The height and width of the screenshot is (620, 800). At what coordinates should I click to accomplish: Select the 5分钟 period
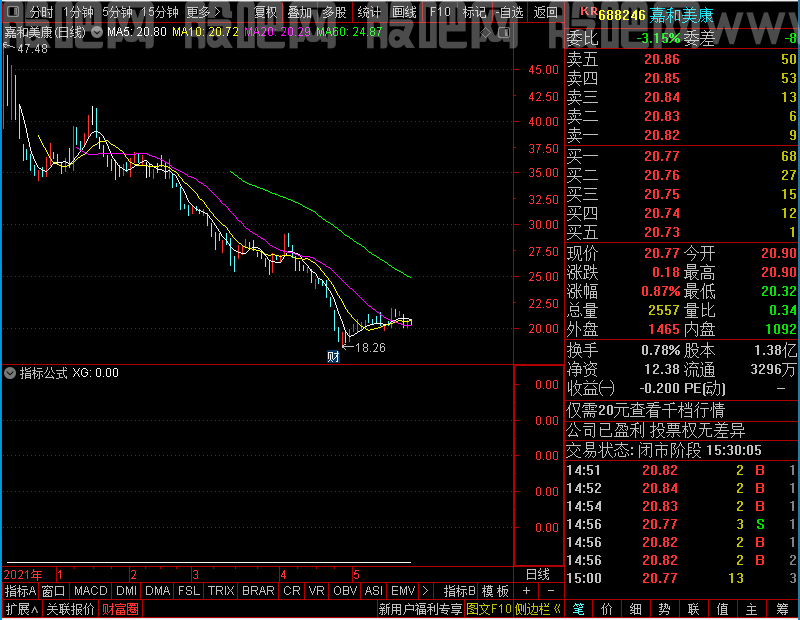point(117,12)
